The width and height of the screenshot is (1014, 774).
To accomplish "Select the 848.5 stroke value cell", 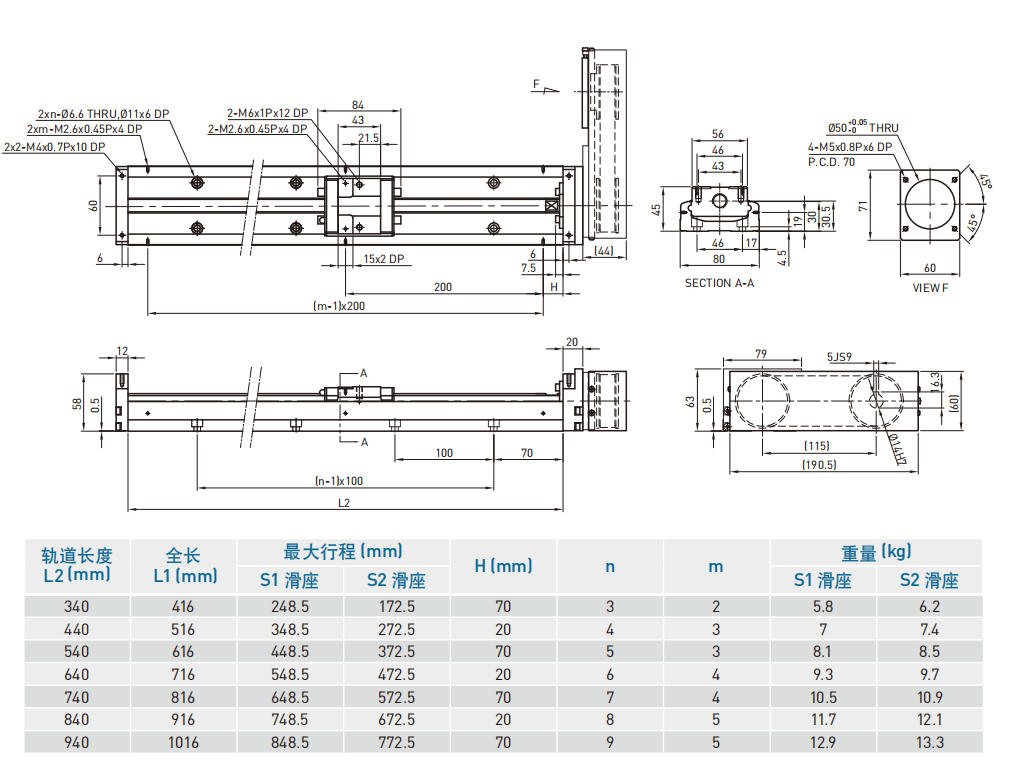I will click(x=289, y=742).
